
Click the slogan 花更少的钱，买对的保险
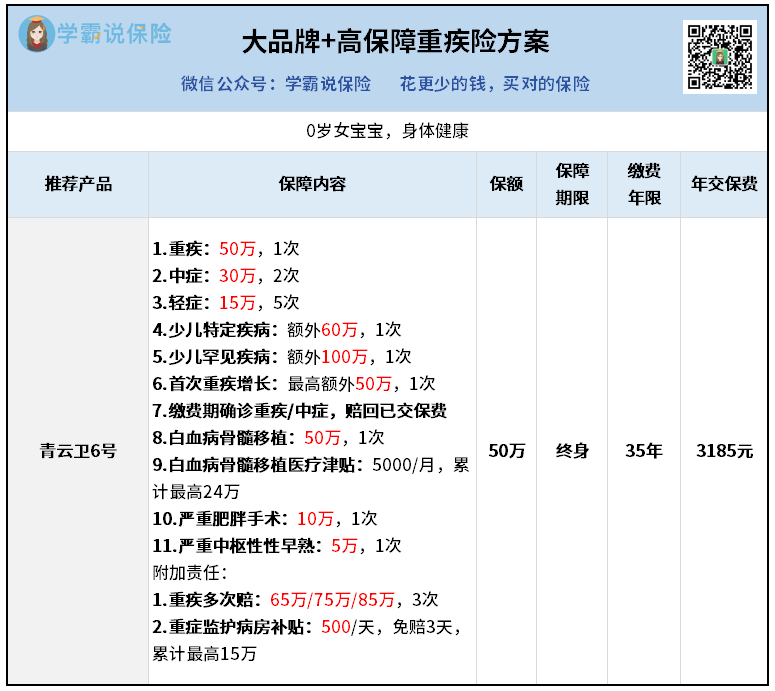tap(495, 84)
